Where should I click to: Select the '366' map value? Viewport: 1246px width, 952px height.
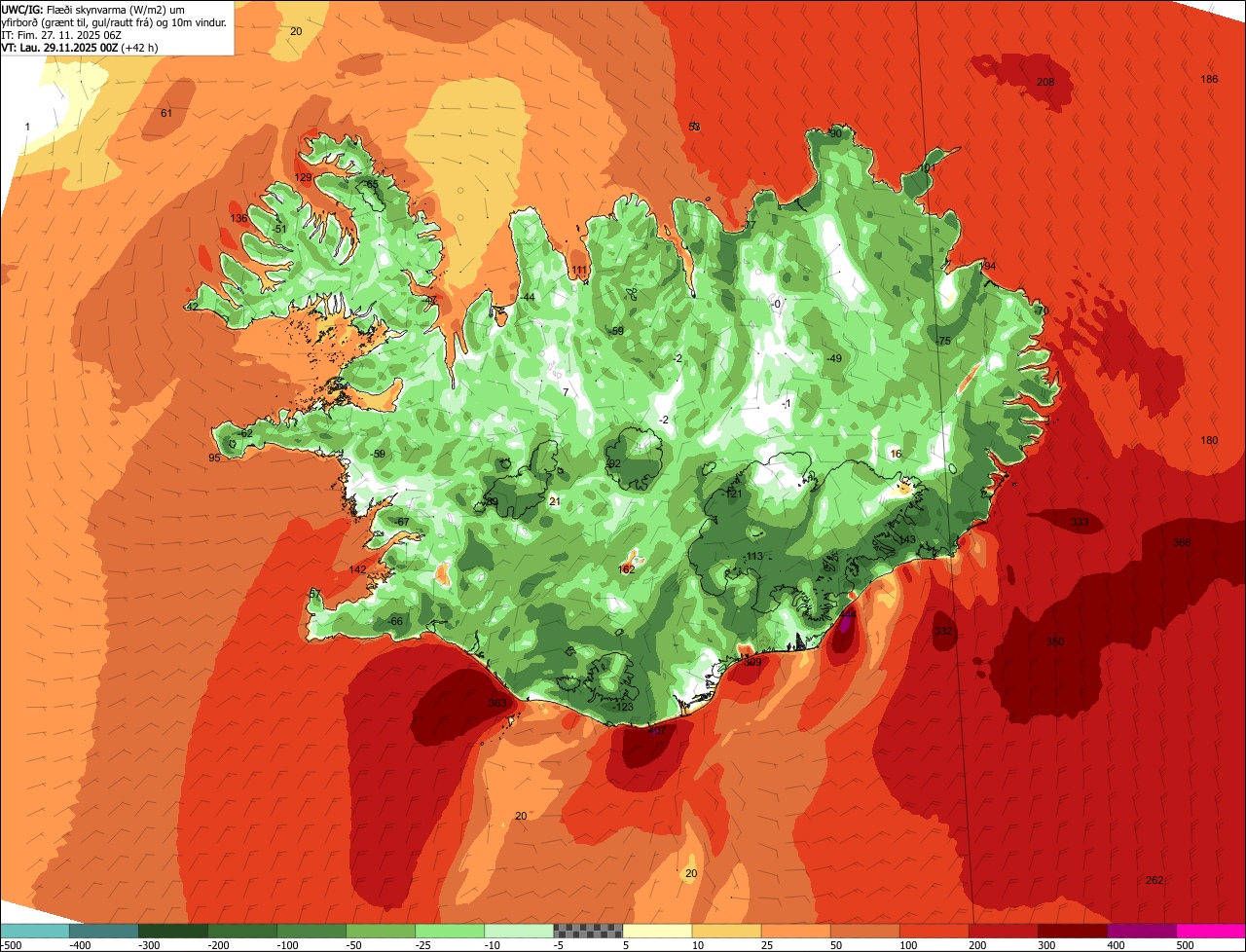[1182, 542]
